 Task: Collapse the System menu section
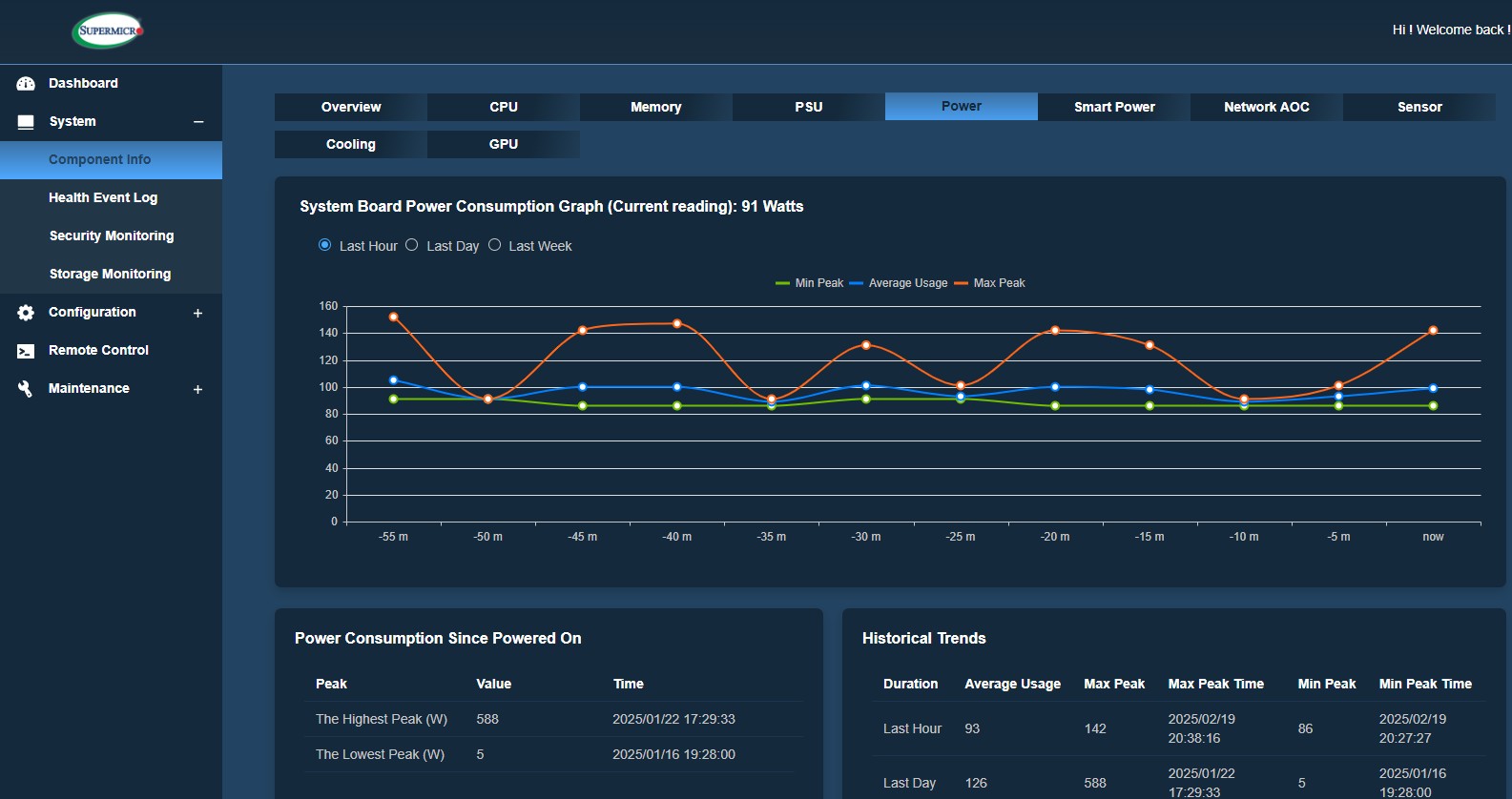198,122
